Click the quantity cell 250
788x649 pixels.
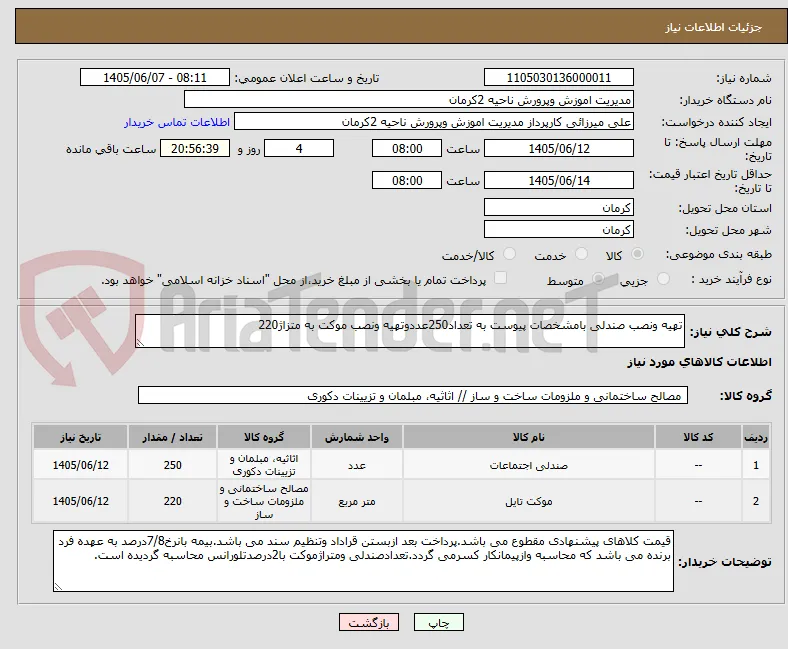(172, 465)
